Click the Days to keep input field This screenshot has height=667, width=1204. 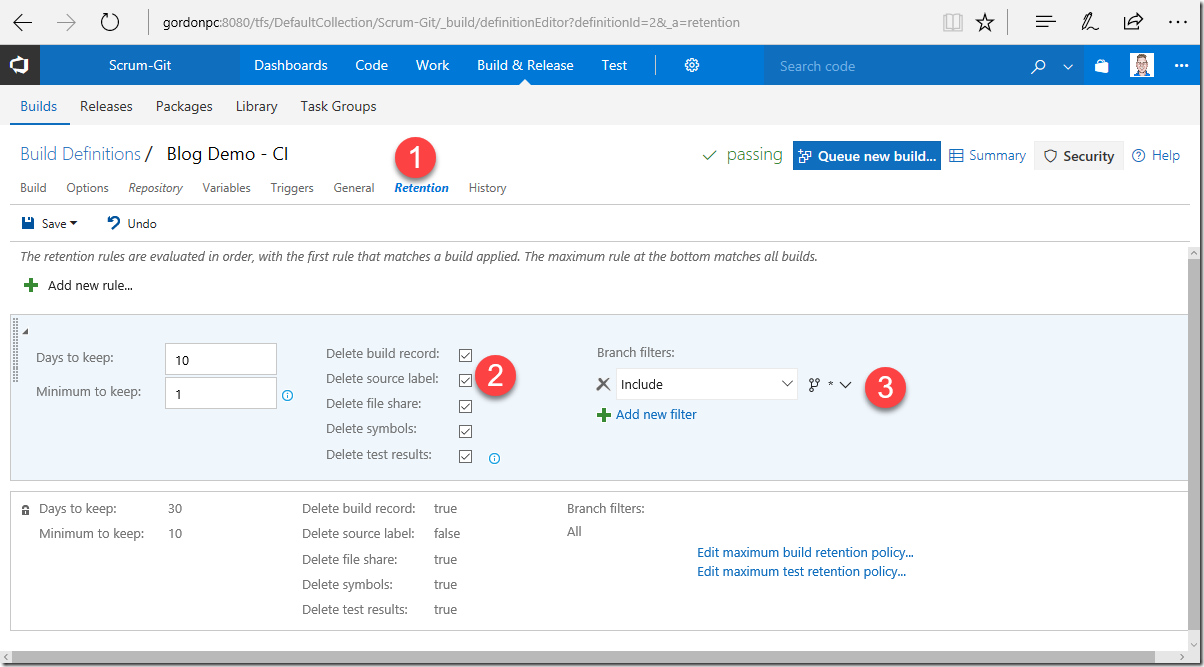pos(221,359)
